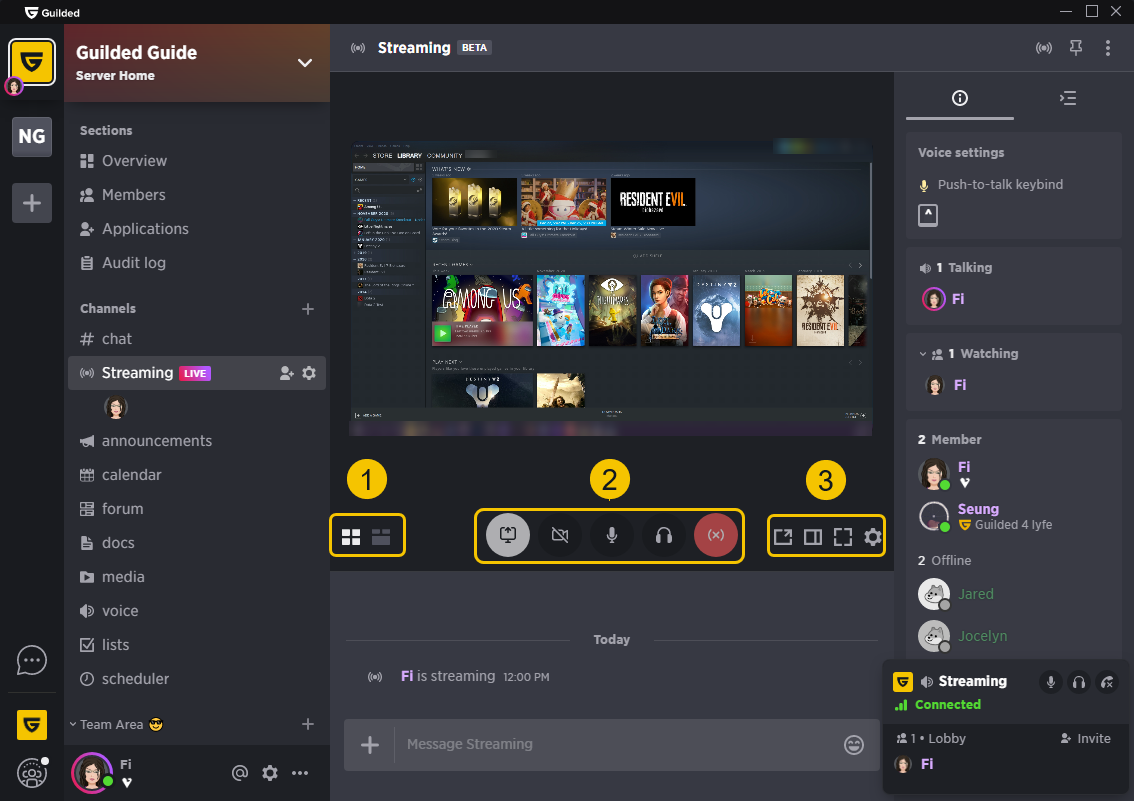Click Fi's name in streaming message
The height and width of the screenshot is (801, 1134).
[x=407, y=676]
